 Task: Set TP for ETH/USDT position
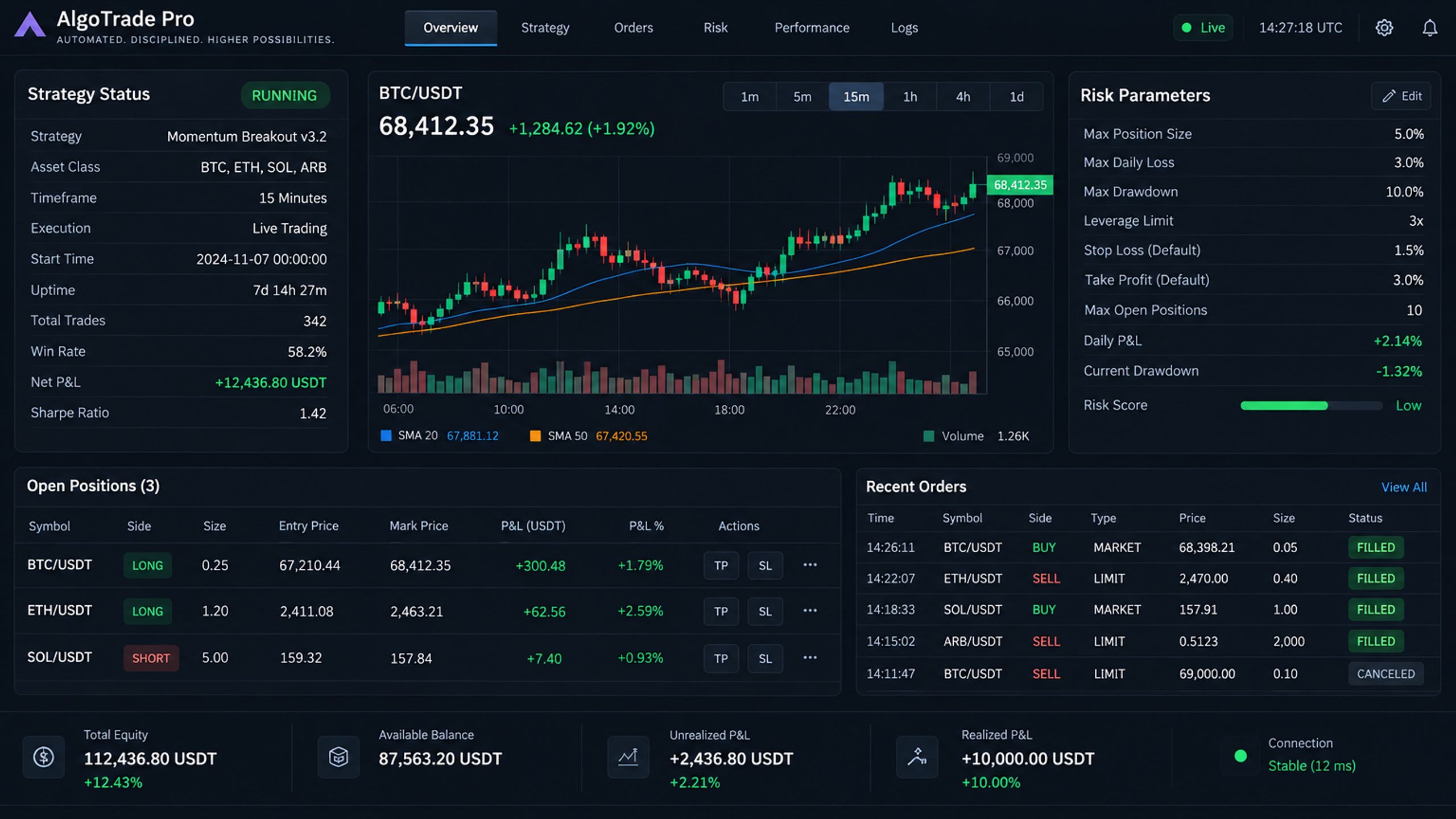[721, 611]
